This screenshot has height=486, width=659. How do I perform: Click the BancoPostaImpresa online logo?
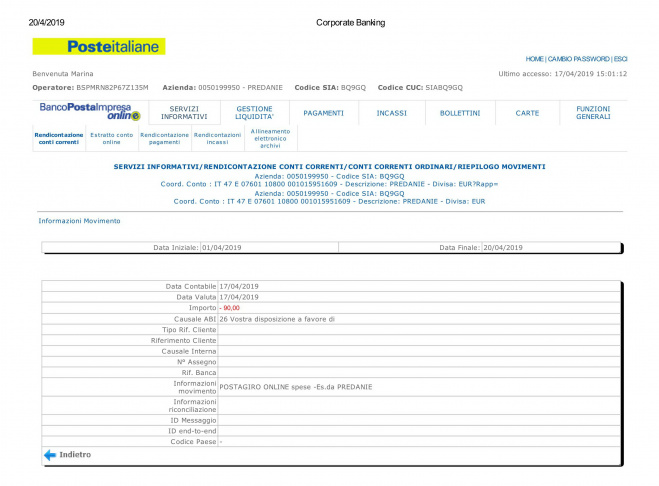(x=89, y=112)
